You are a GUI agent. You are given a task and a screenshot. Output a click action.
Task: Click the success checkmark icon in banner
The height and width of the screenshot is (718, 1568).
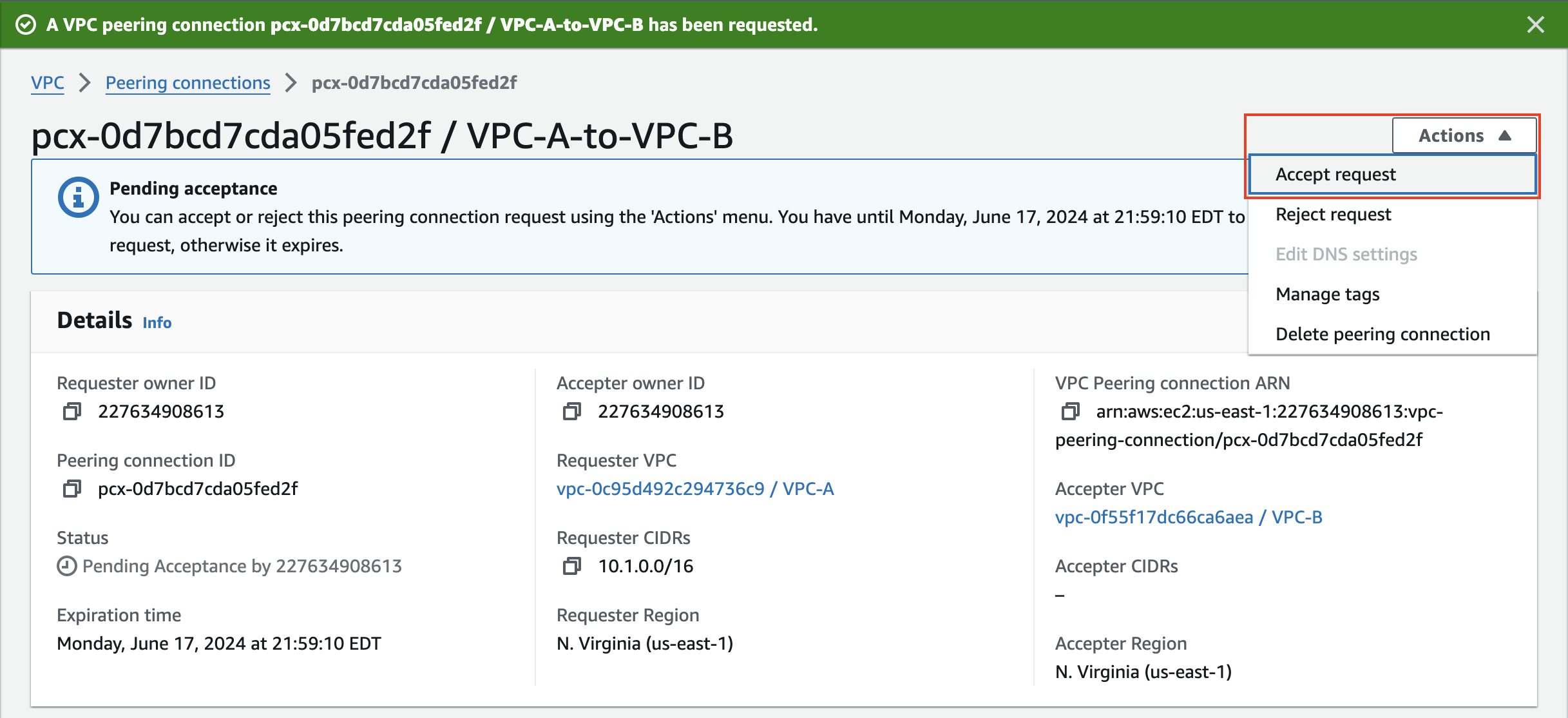(x=26, y=24)
